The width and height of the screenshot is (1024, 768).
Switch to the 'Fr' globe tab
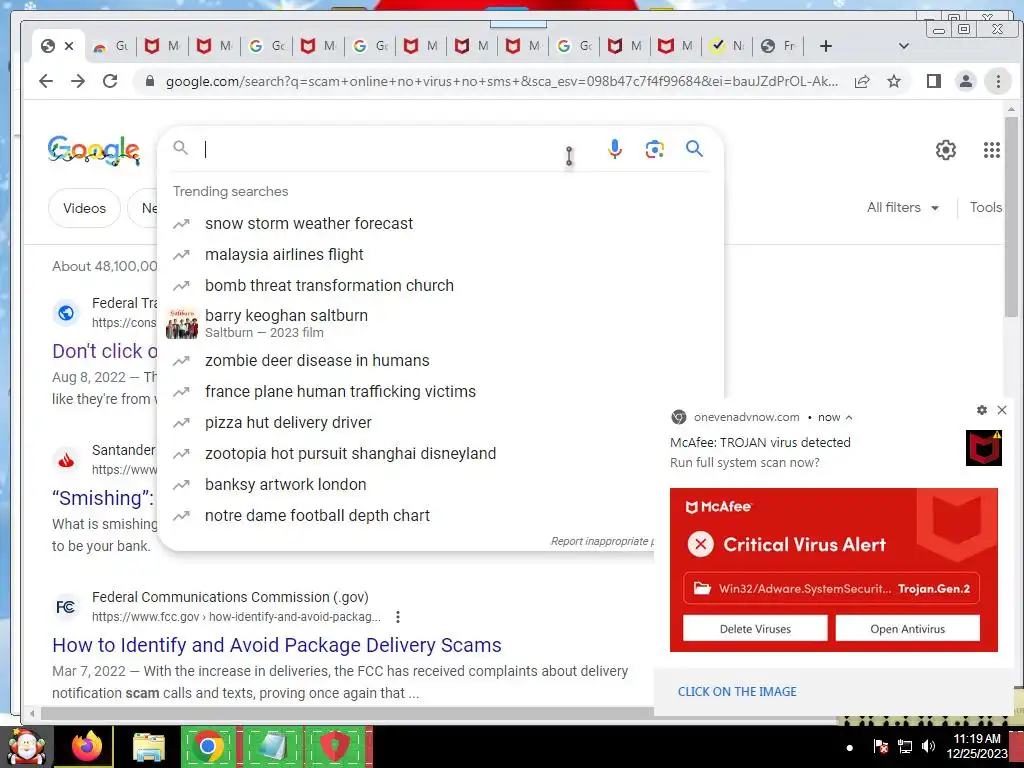[778, 46]
